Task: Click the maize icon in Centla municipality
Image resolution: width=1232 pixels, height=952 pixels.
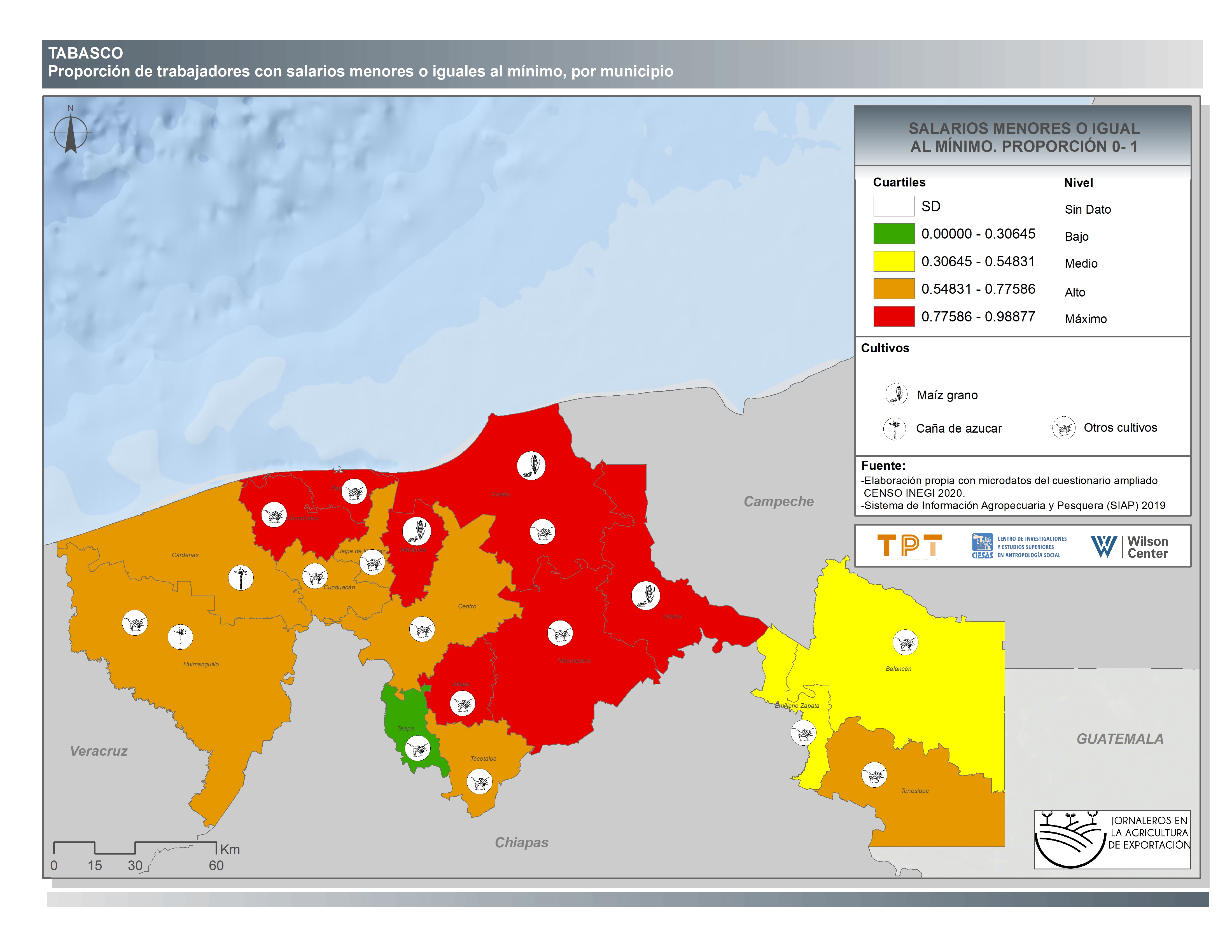Action: [531, 466]
